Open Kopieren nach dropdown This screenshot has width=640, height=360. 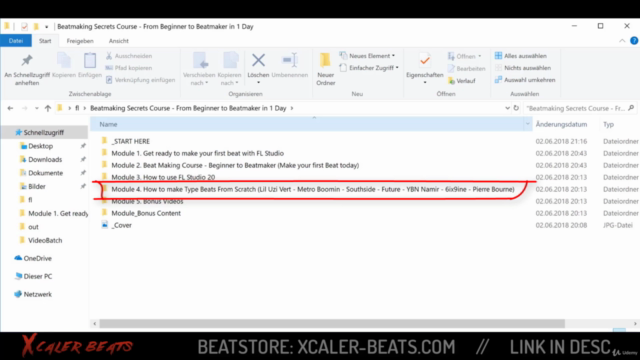click(229, 69)
